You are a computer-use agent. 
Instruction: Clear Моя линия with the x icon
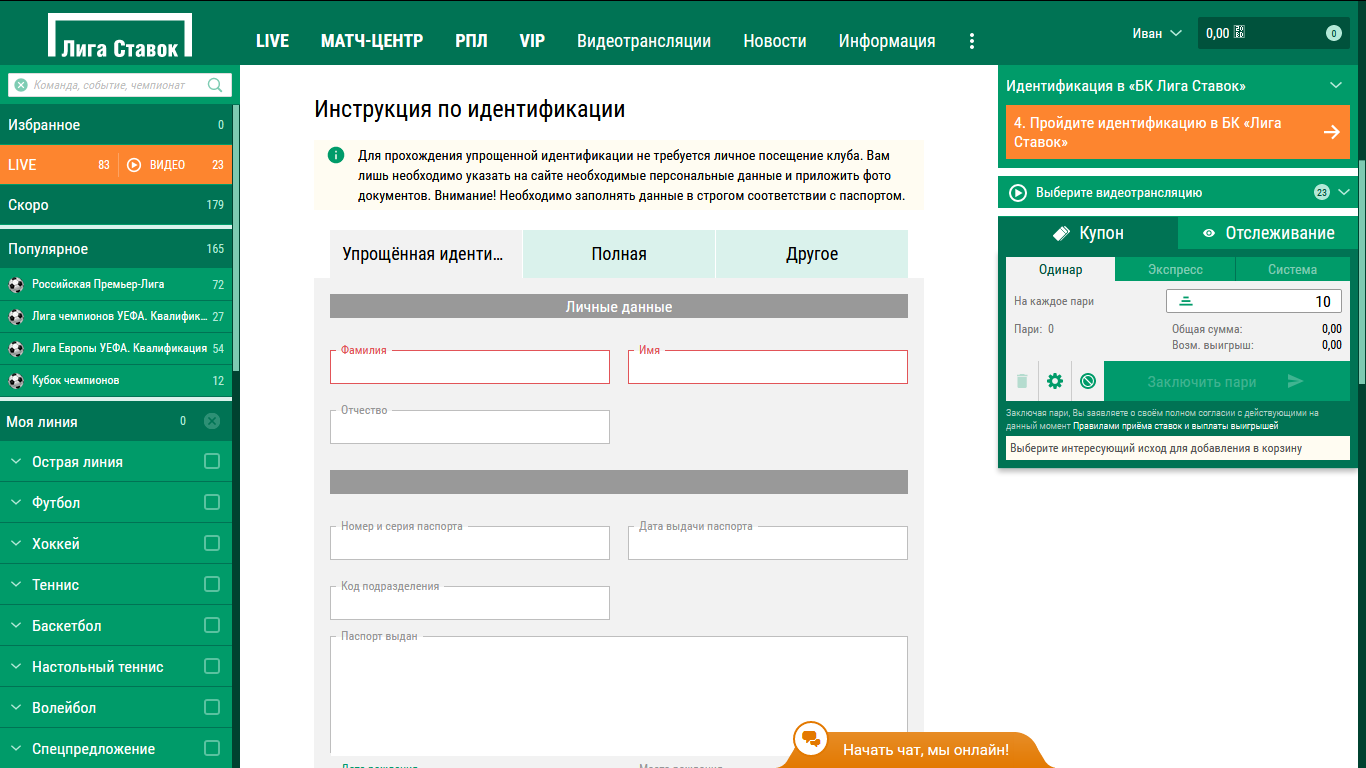212,421
